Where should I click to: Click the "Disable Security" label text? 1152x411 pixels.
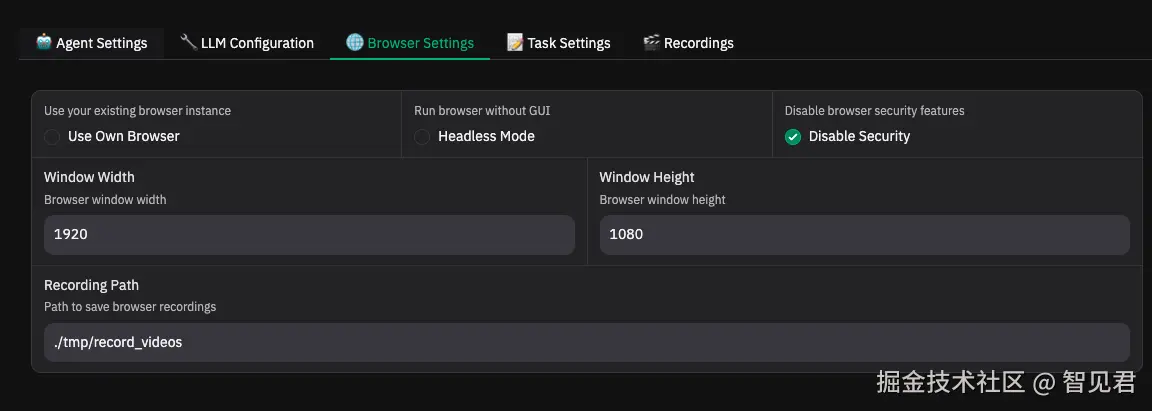pos(859,136)
